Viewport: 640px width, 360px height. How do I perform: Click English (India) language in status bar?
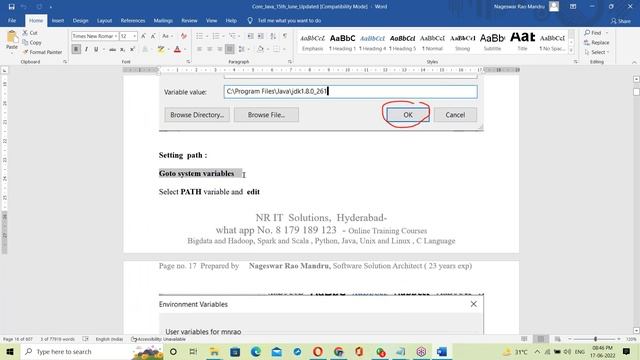109,339
